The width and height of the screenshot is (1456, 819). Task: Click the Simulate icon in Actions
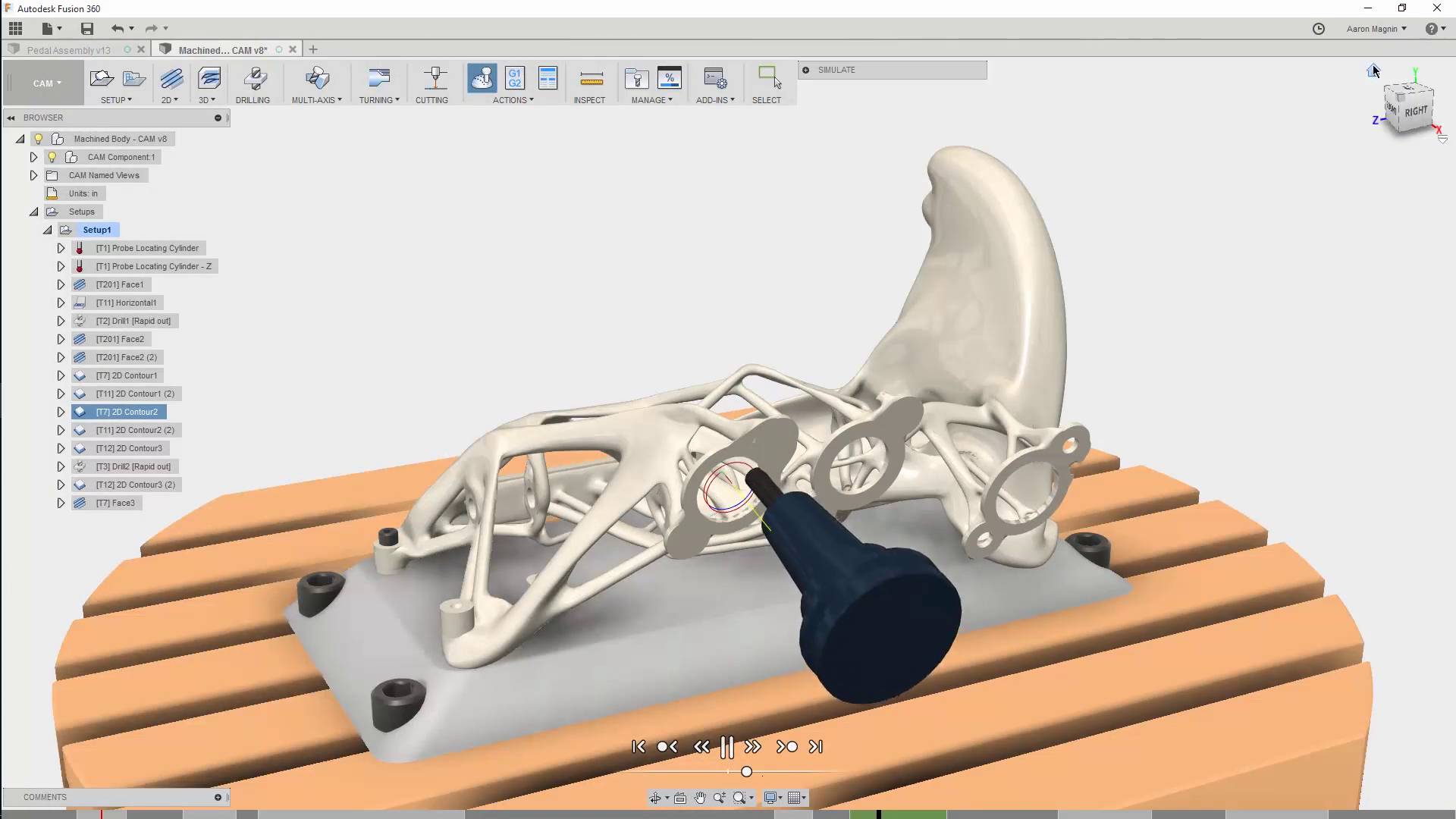482,78
